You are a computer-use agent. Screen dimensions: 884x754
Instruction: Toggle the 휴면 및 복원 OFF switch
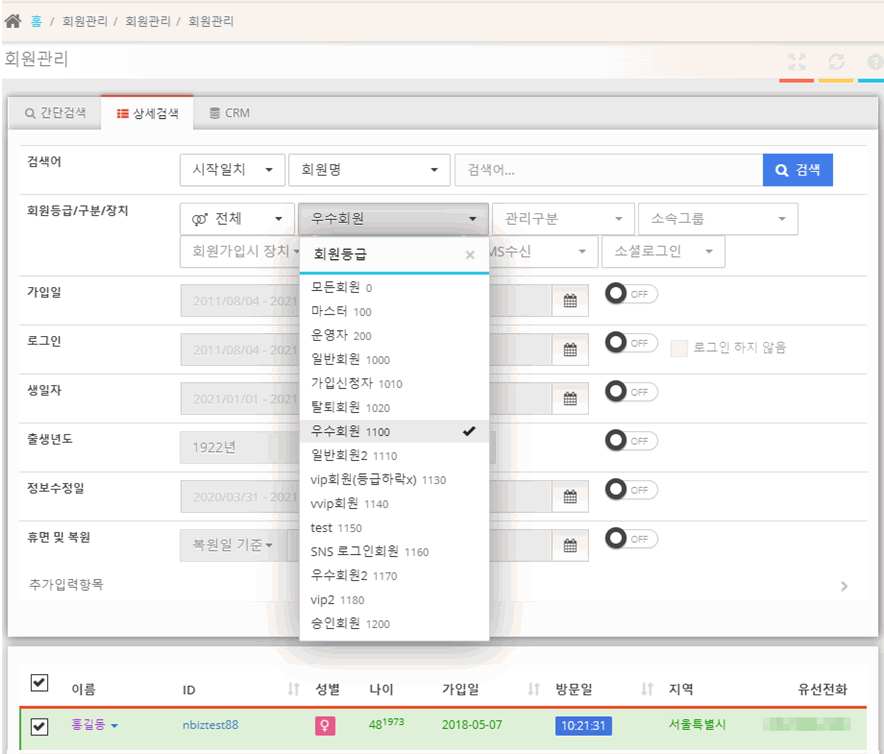(x=631, y=539)
